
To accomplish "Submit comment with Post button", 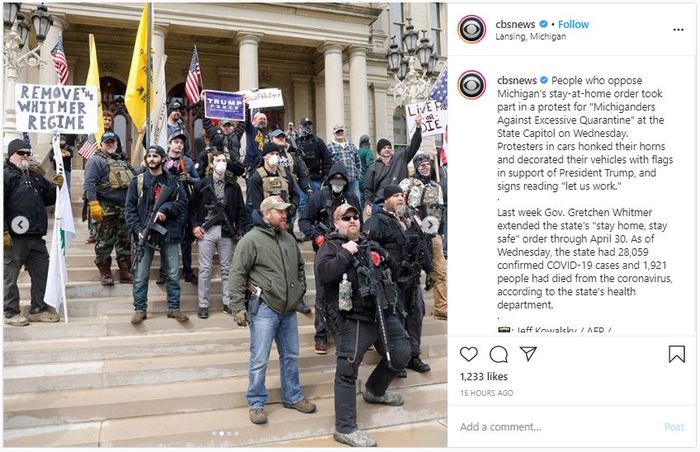I will (674, 427).
